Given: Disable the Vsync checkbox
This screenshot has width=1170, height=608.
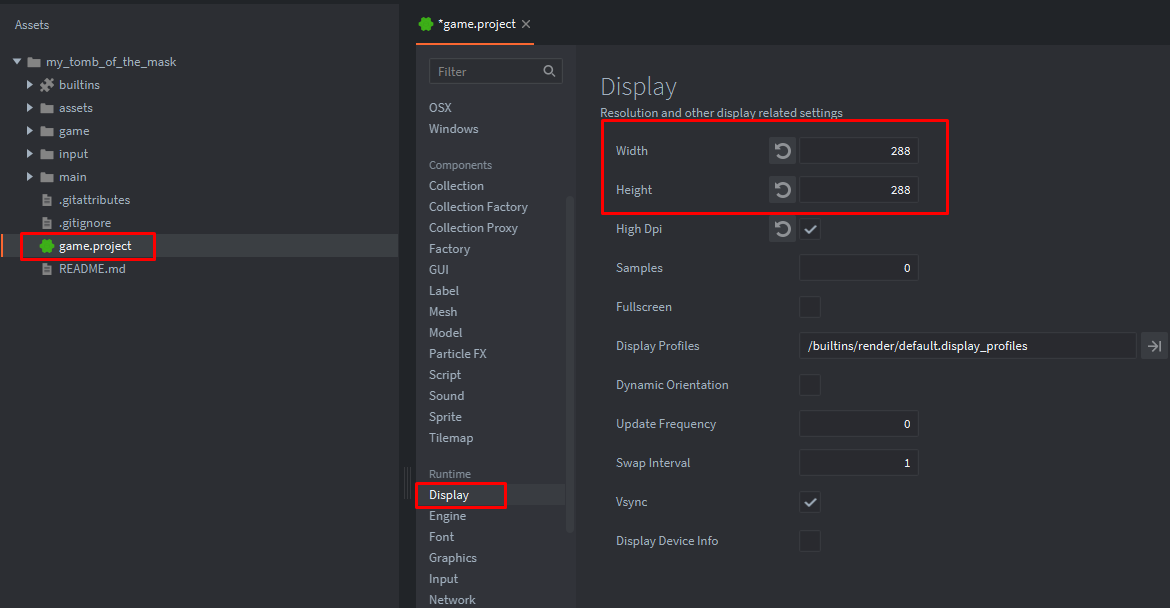Looking at the screenshot, I should 810,502.
